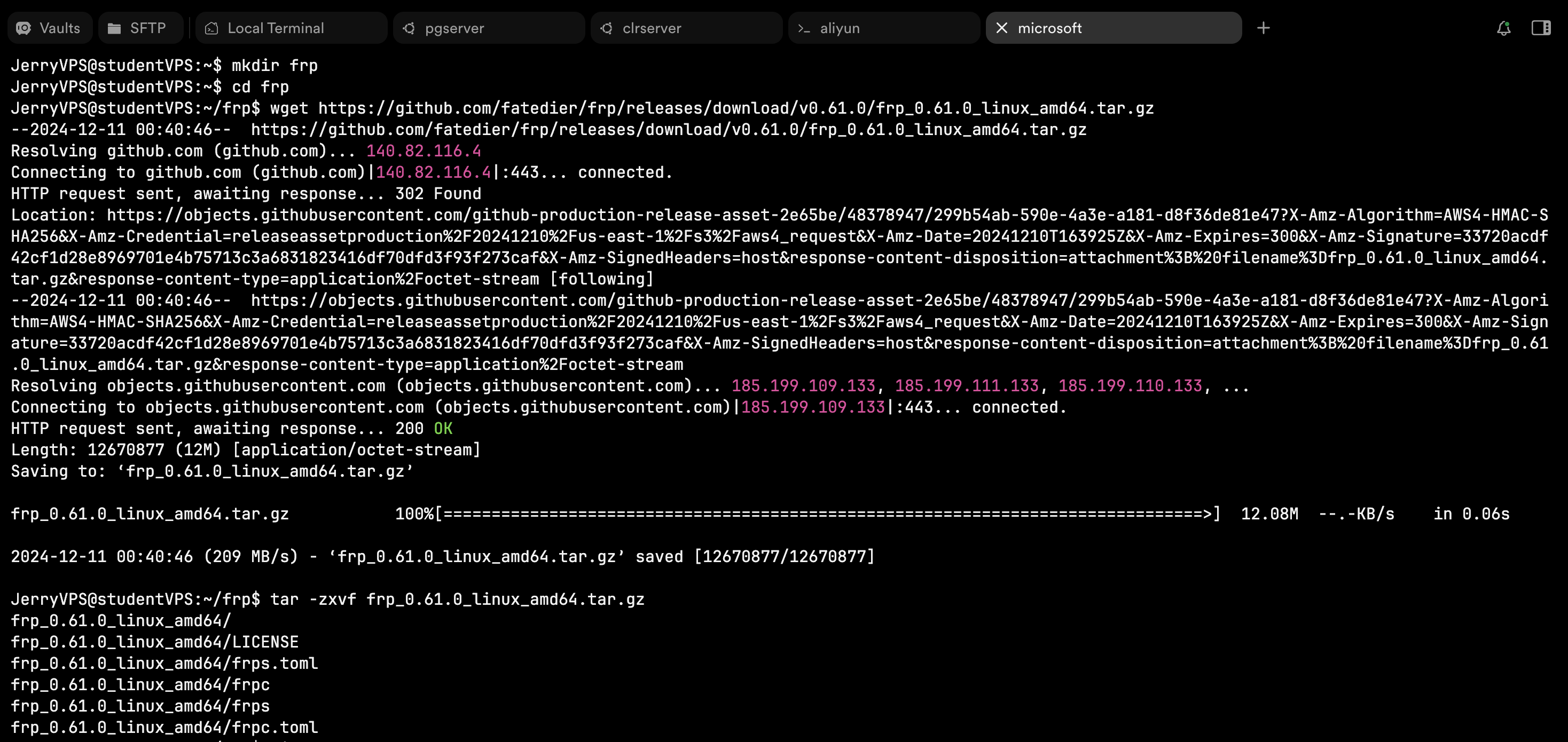Click 'frp_0.61.0_linux_amd64/frpc' output line

pos(140,684)
